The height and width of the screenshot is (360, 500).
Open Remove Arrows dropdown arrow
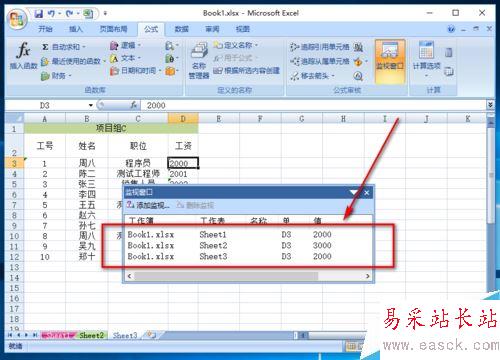click(332, 76)
